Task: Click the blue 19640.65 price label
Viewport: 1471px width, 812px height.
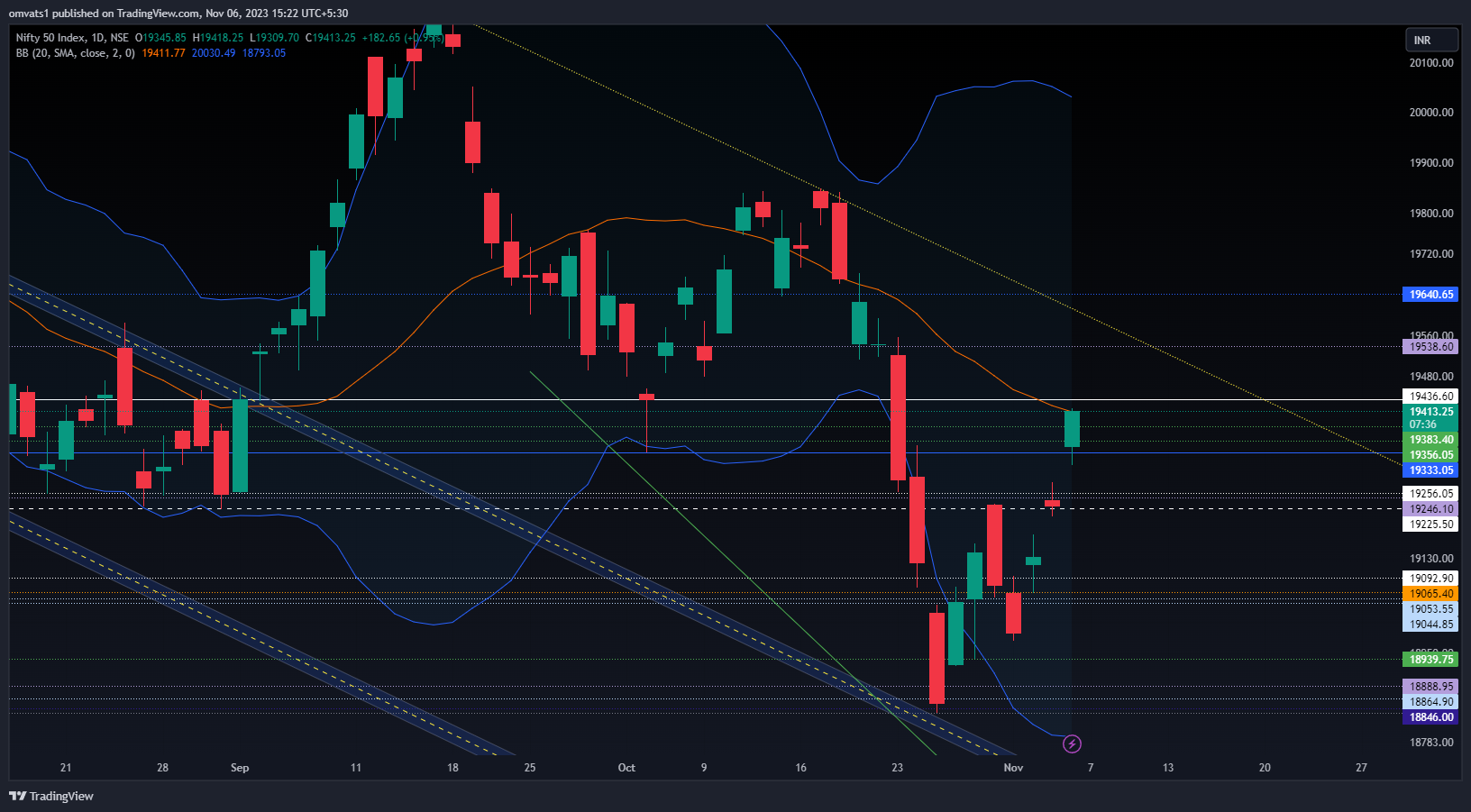Action: click(x=1430, y=295)
